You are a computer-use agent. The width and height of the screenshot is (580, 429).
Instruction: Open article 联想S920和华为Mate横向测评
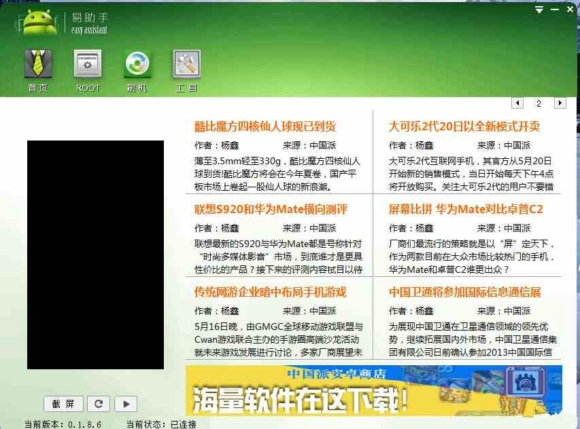click(x=271, y=209)
